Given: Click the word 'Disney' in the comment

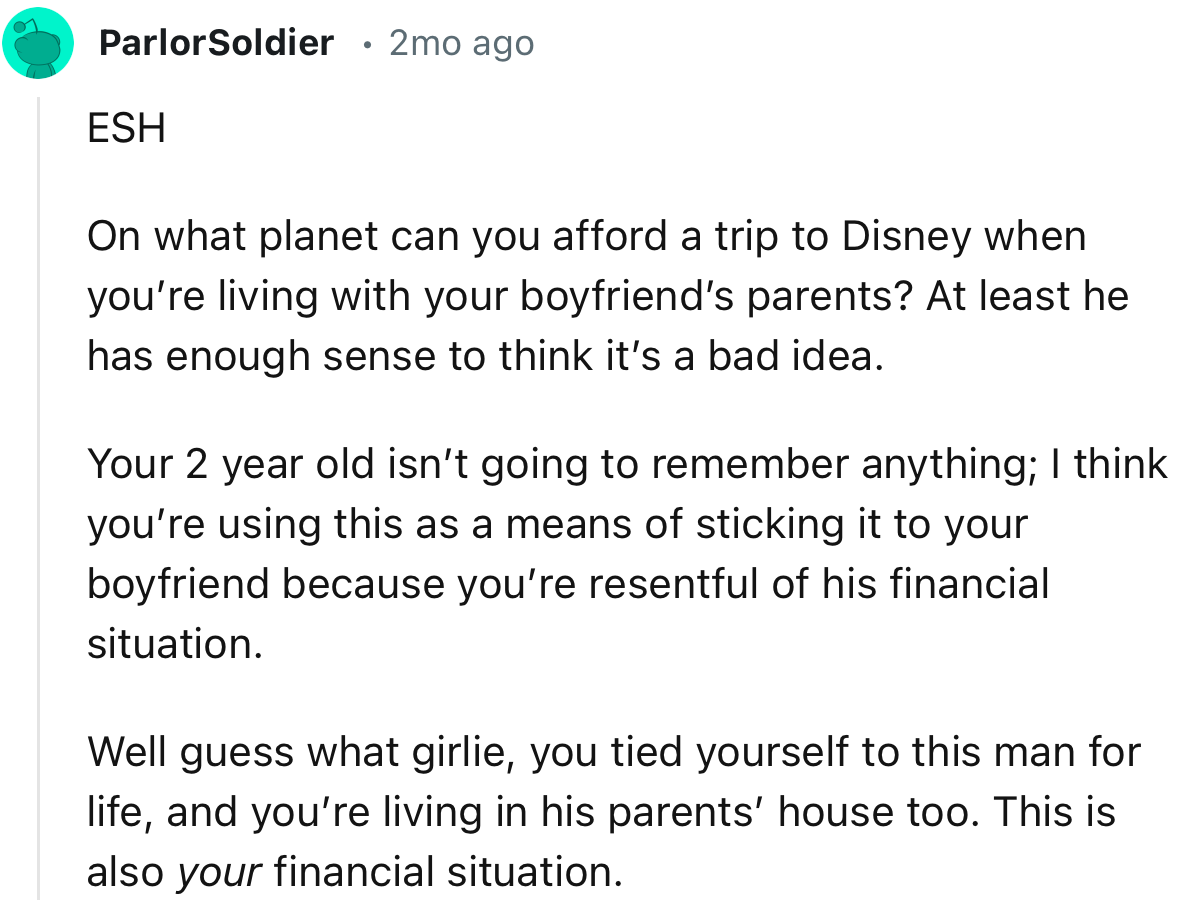Looking at the screenshot, I should click(907, 236).
